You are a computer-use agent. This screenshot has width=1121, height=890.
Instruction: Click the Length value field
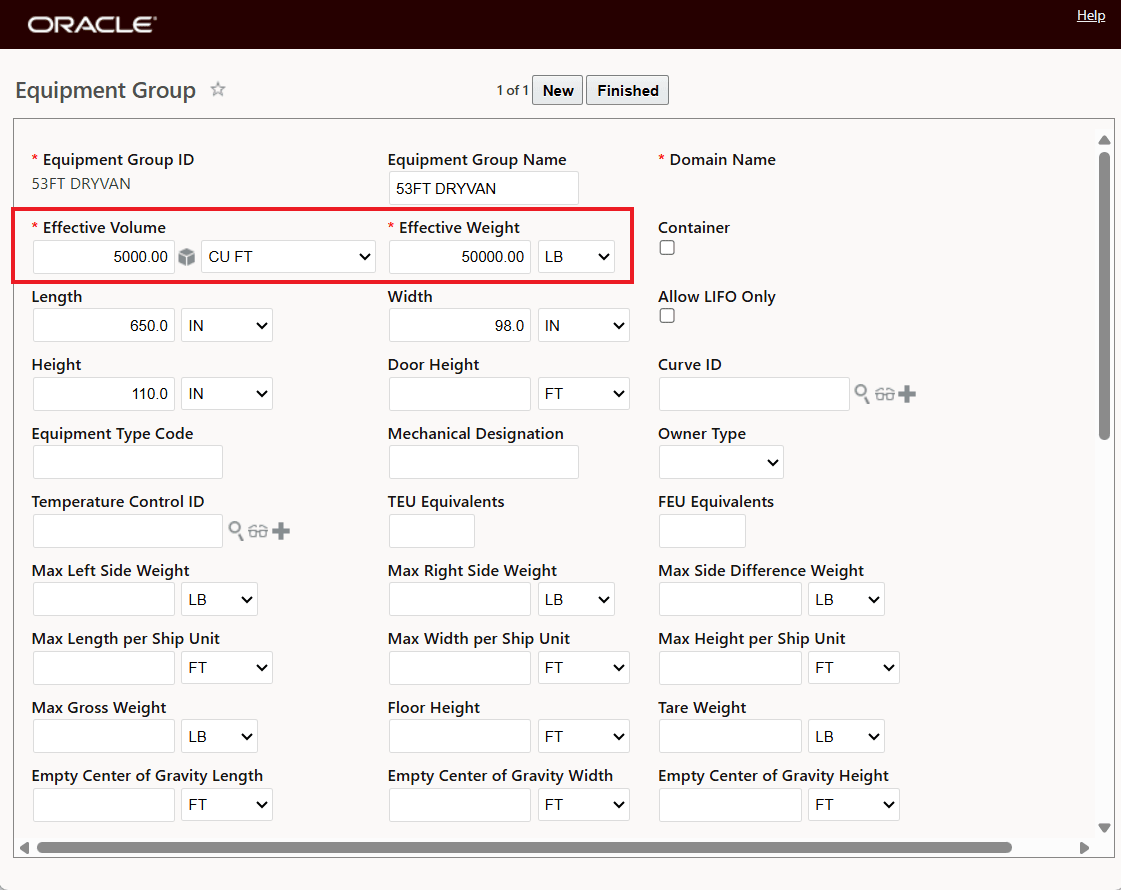(104, 325)
